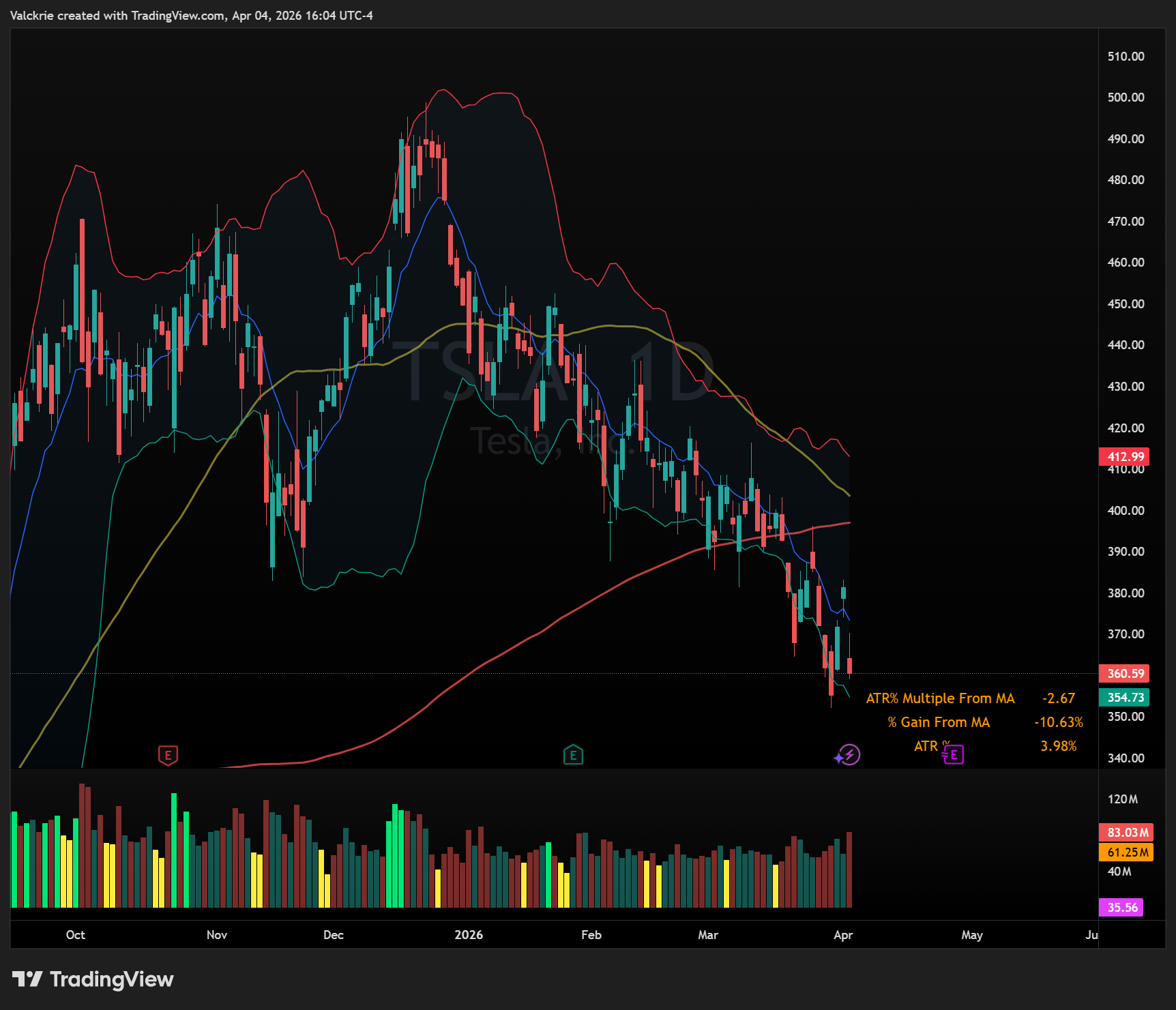Select the green 354.73 price label
This screenshot has width=1176, height=1010.
(x=1124, y=697)
